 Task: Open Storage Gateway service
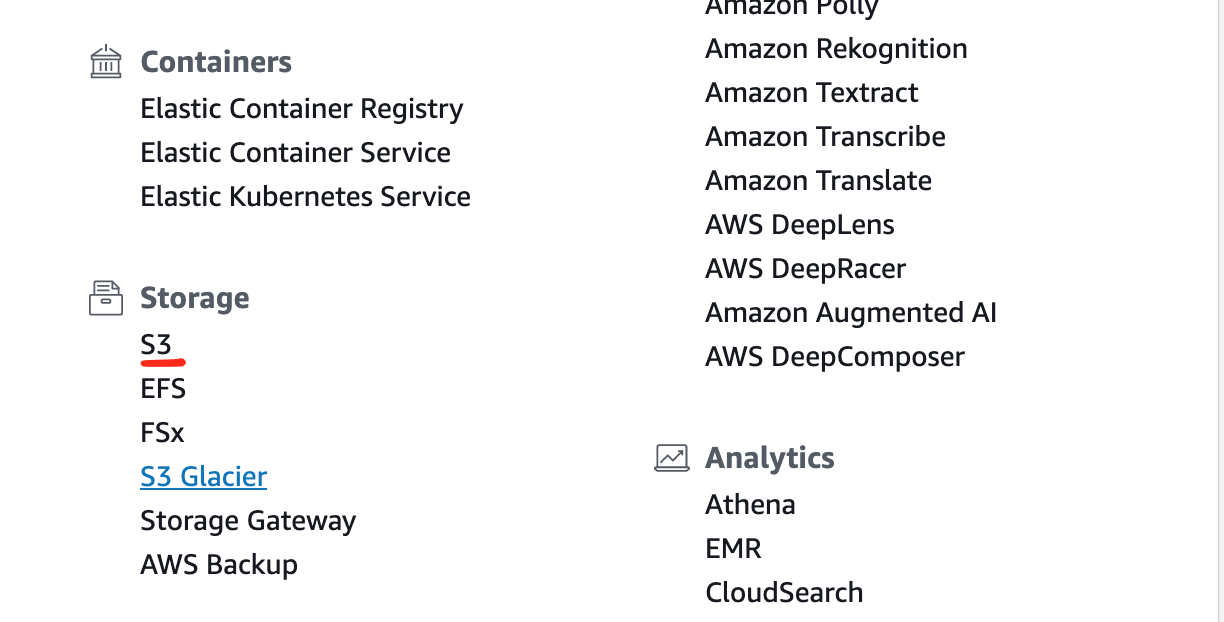click(248, 521)
